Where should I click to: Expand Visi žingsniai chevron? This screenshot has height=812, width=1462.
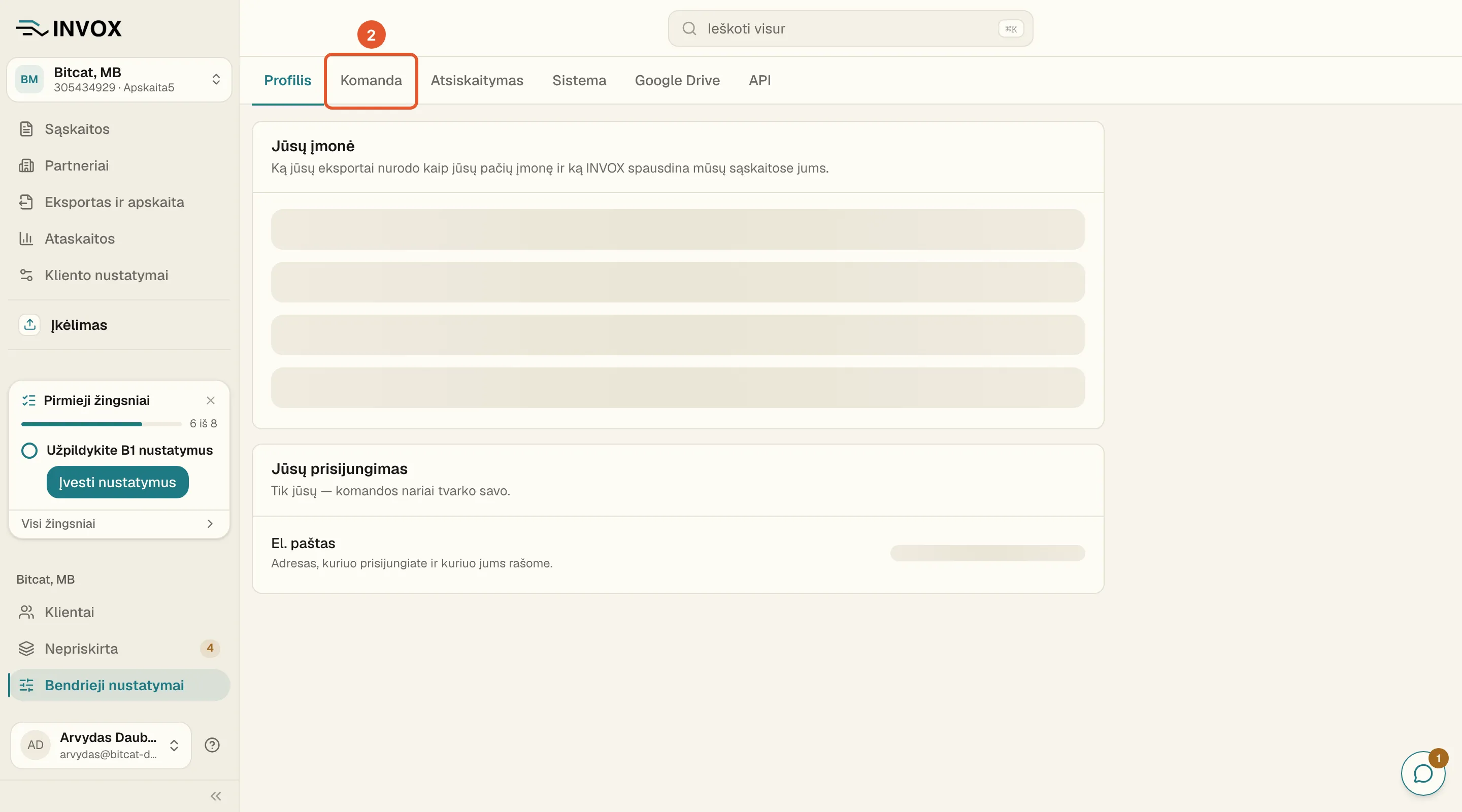pos(210,524)
